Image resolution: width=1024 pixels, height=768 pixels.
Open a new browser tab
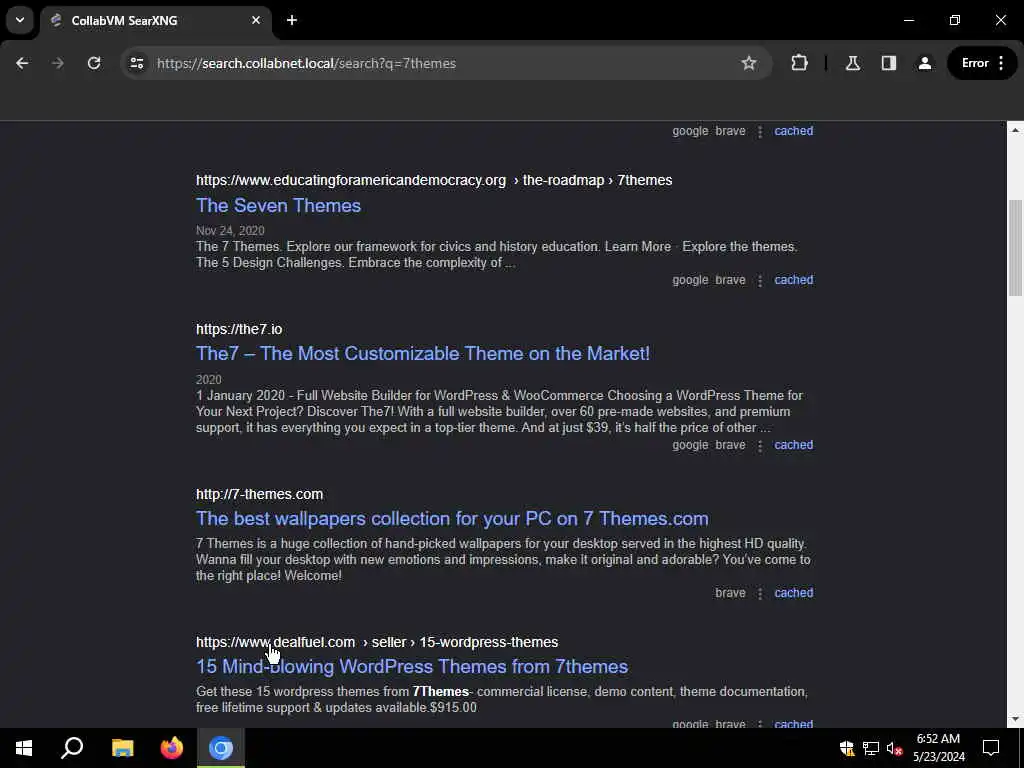click(x=292, y=20)
